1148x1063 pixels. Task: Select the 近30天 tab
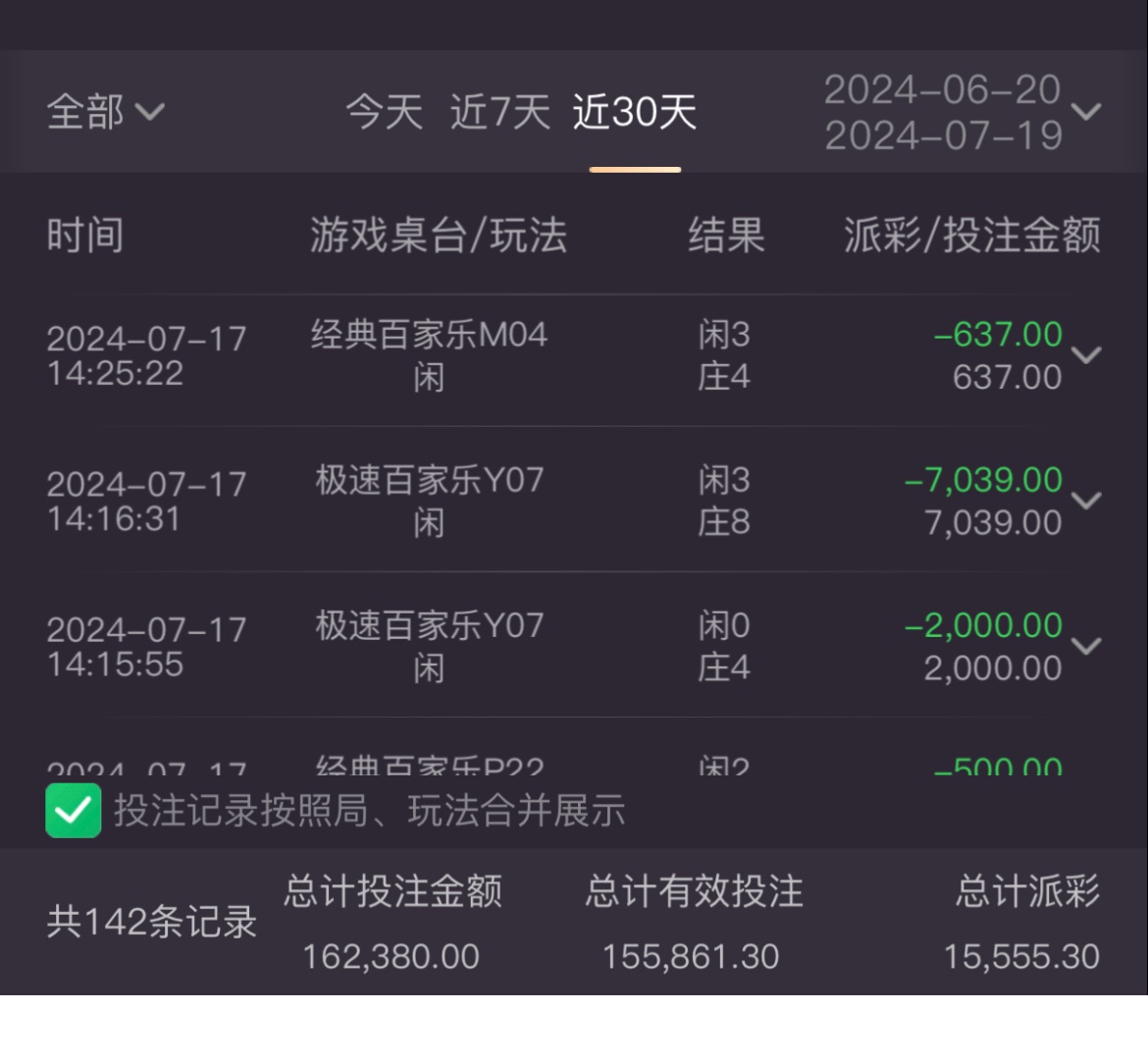(x=634, y=112)
